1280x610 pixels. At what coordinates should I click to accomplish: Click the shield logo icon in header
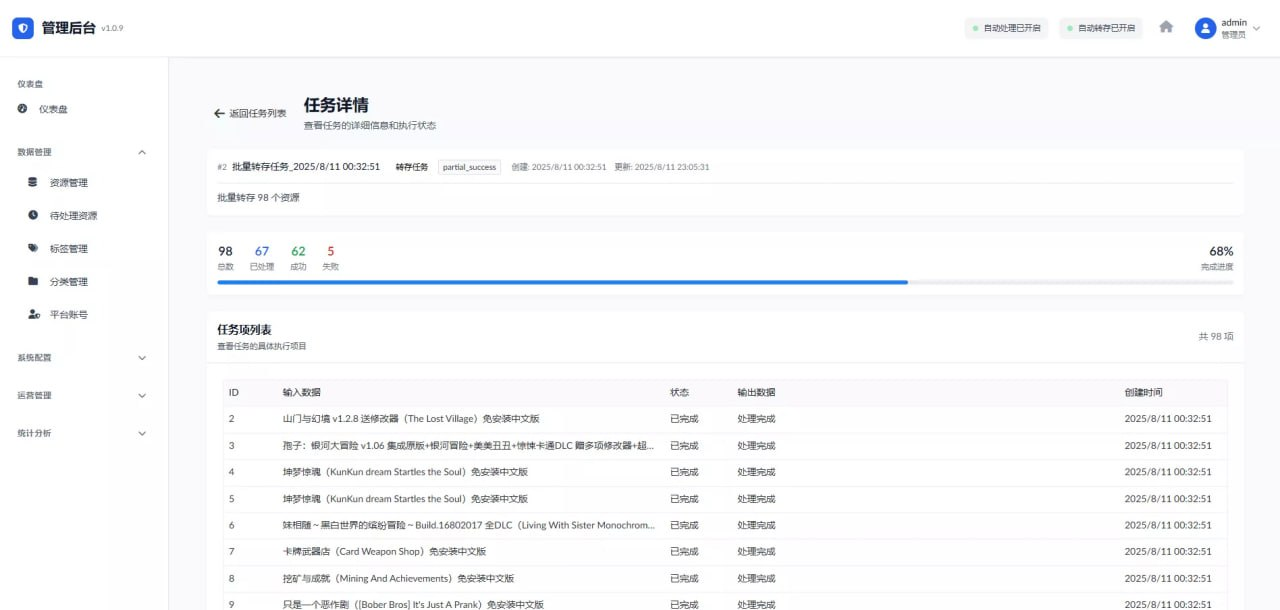(23, 28)
